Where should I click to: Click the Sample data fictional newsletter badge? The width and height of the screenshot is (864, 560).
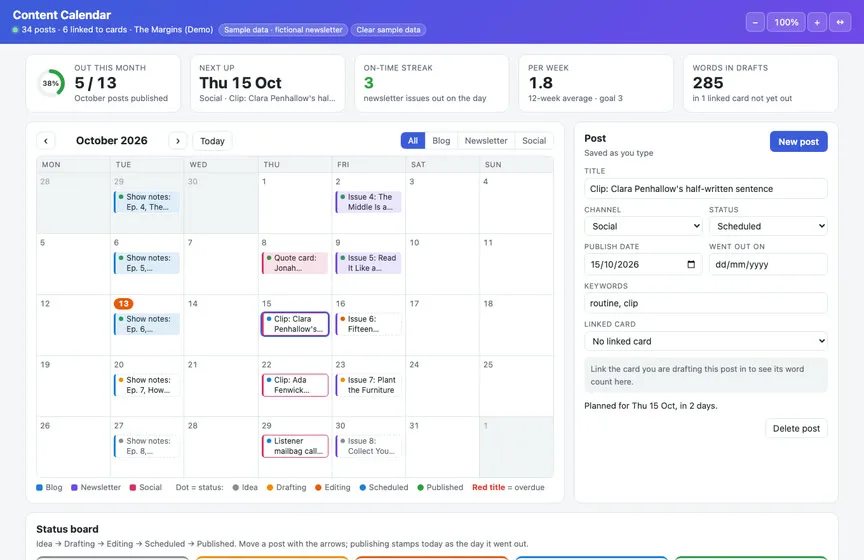(283, 30)
